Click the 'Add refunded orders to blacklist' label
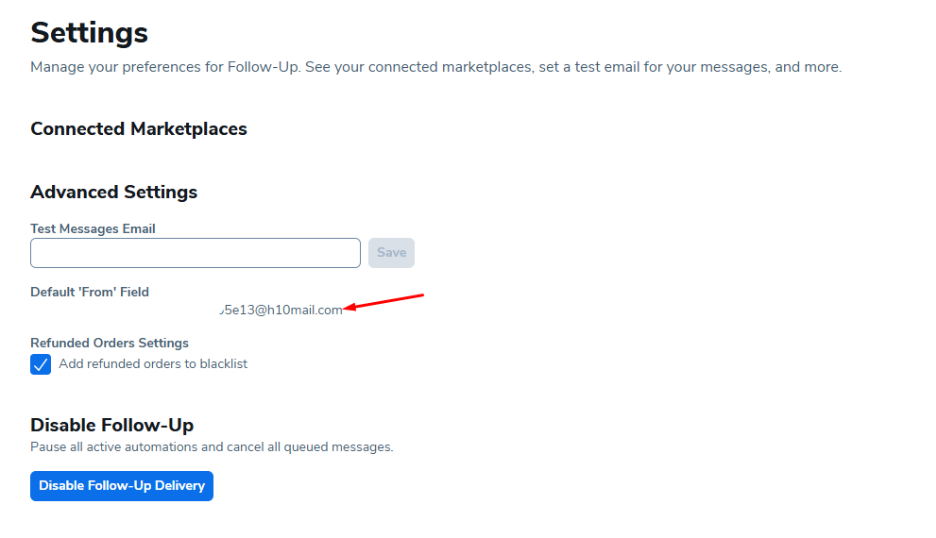The image size is (936, 538). click(153, 364)
